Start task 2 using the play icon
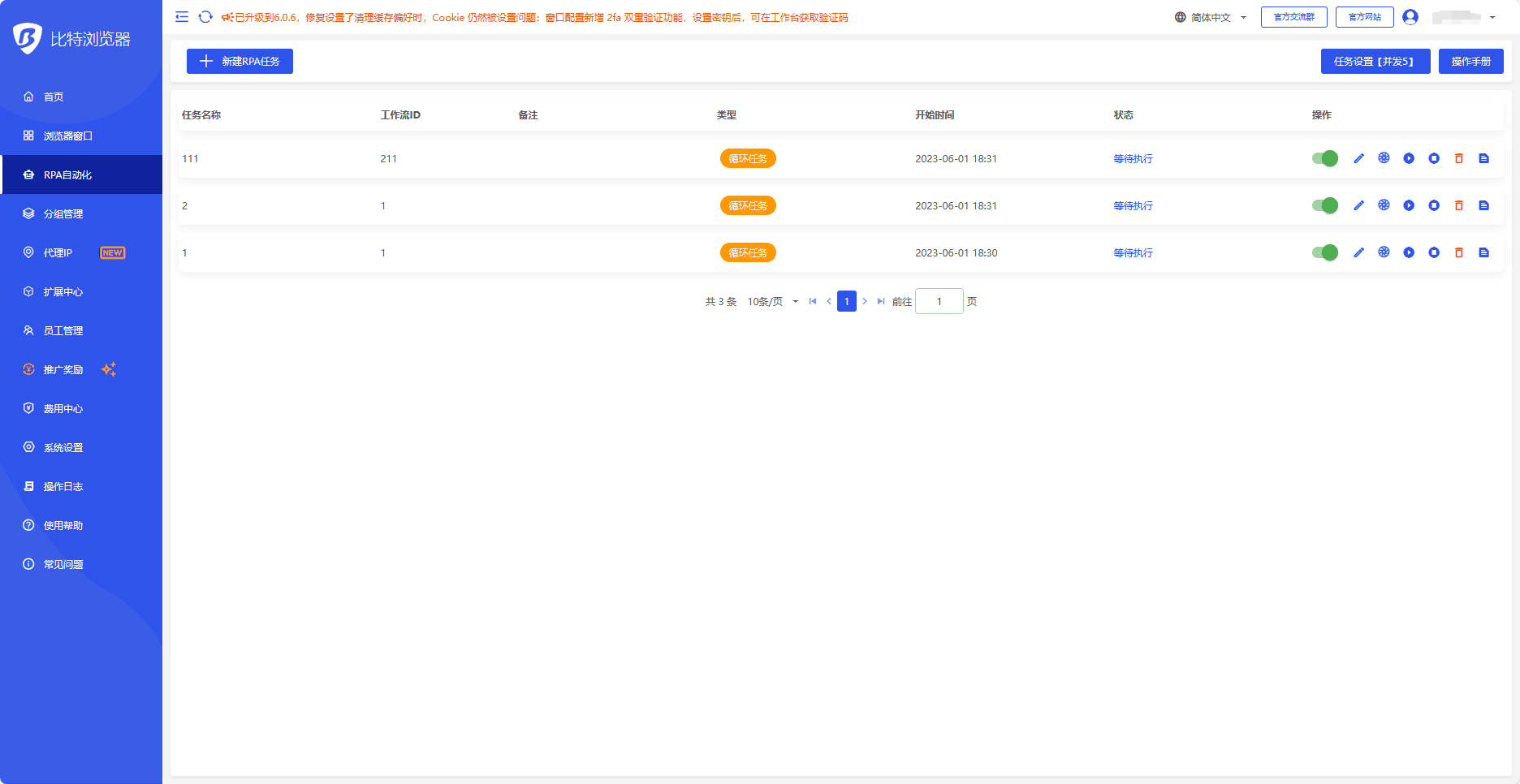The height and width of the screenshot is (784, 1520). pyautogui.click(x=1409, y=205)
